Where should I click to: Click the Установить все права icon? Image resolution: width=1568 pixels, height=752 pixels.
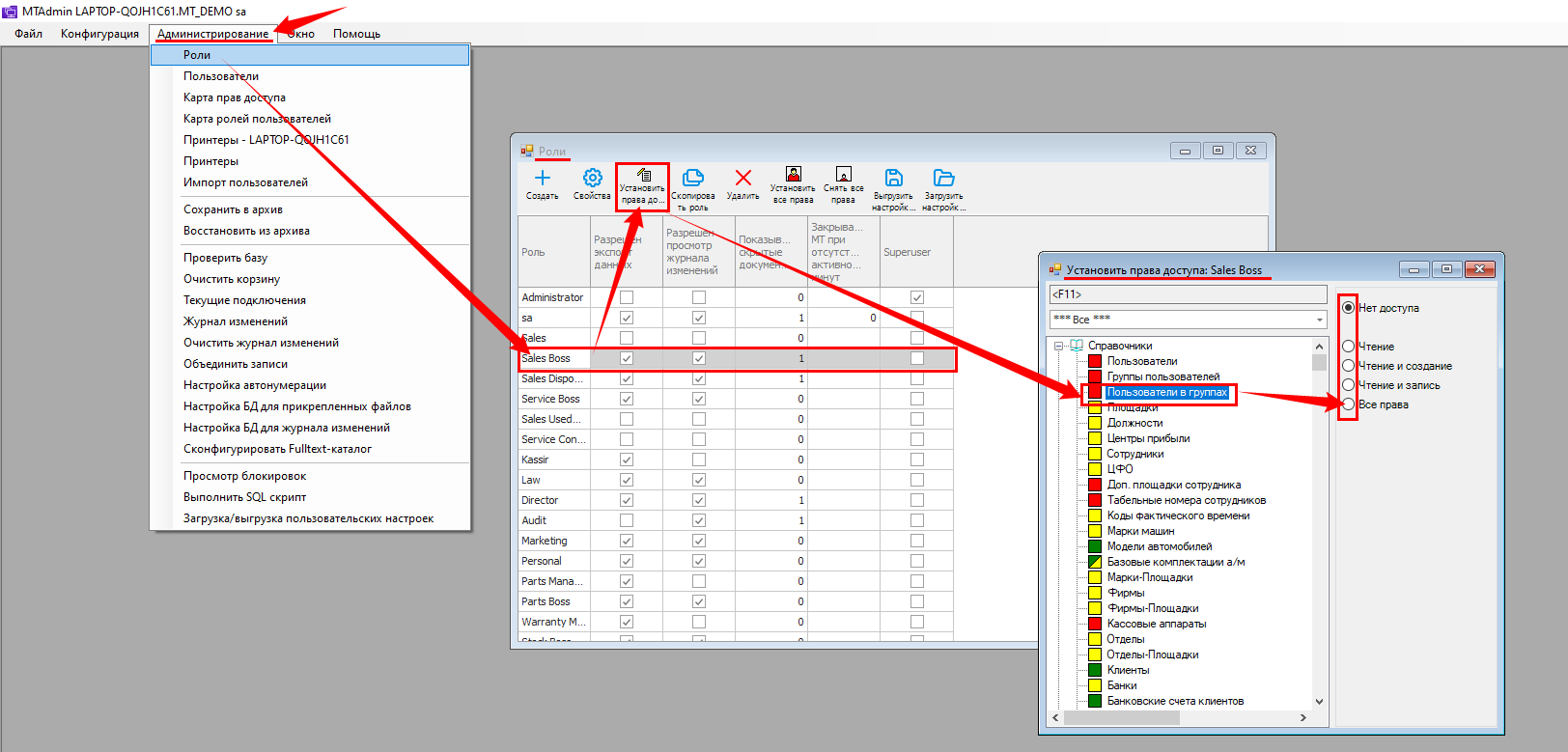793,175
